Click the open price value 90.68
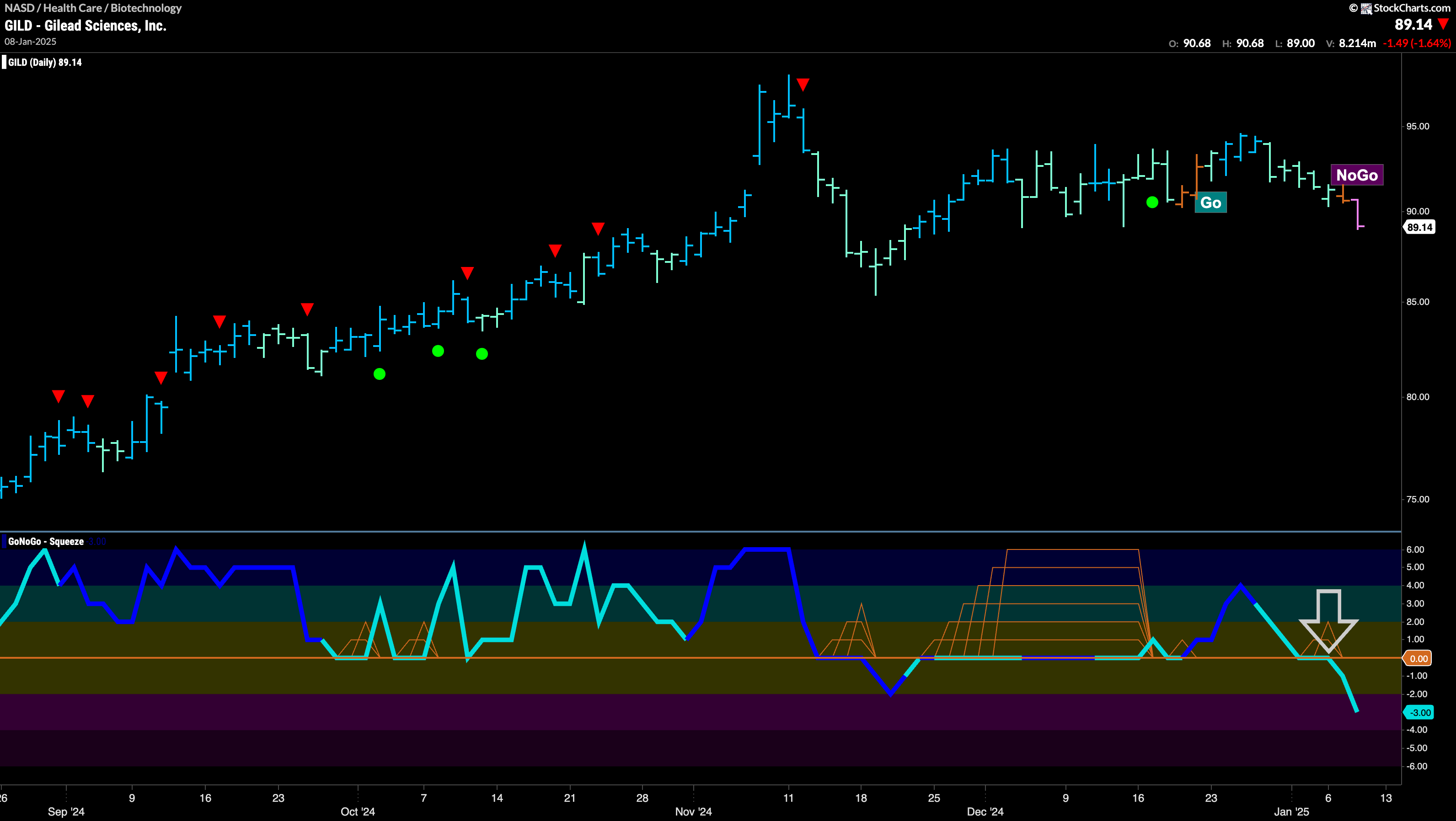The image size is (1456, 821). coord(1197,43)
